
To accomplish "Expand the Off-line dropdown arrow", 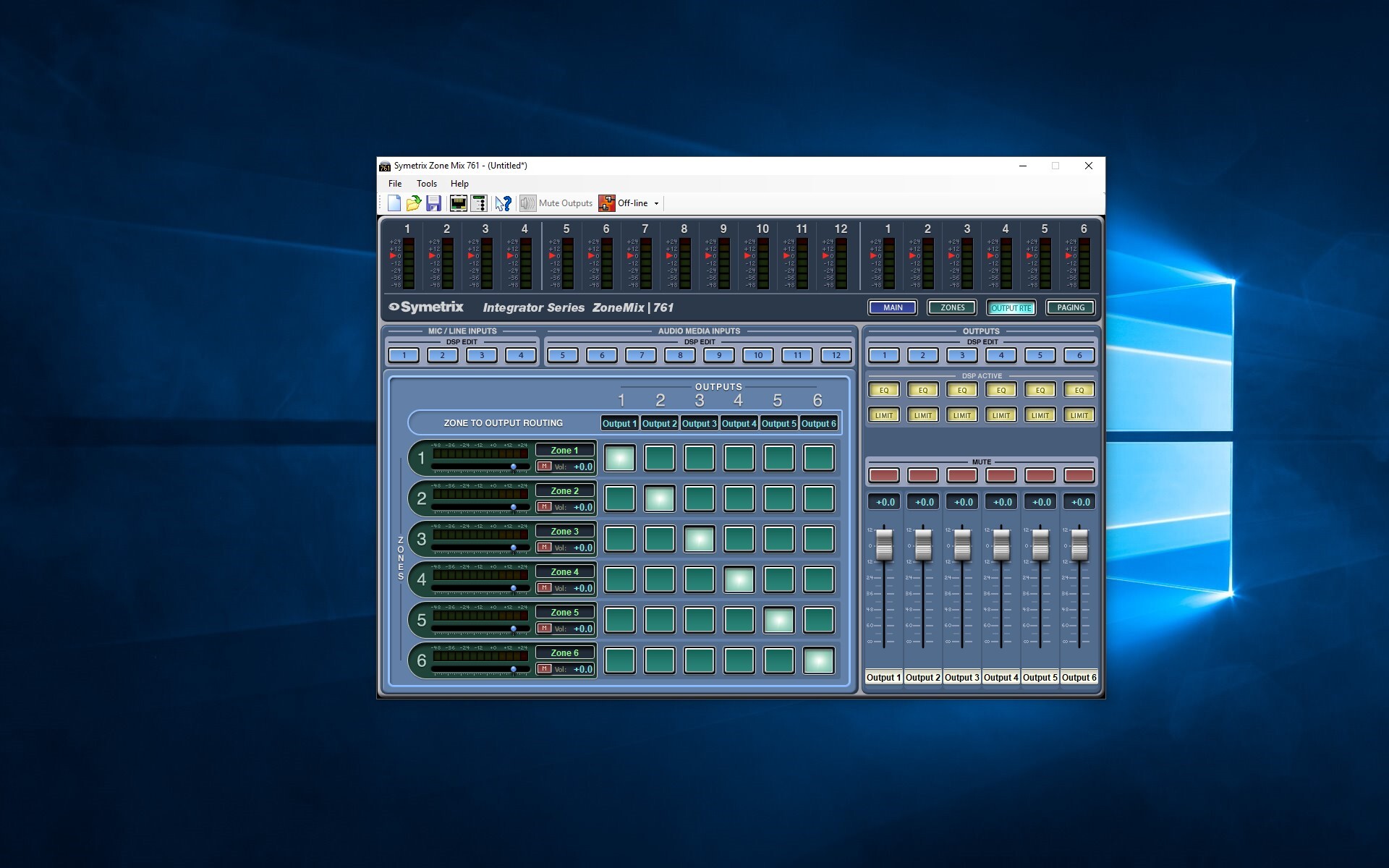I will point(657,203).
